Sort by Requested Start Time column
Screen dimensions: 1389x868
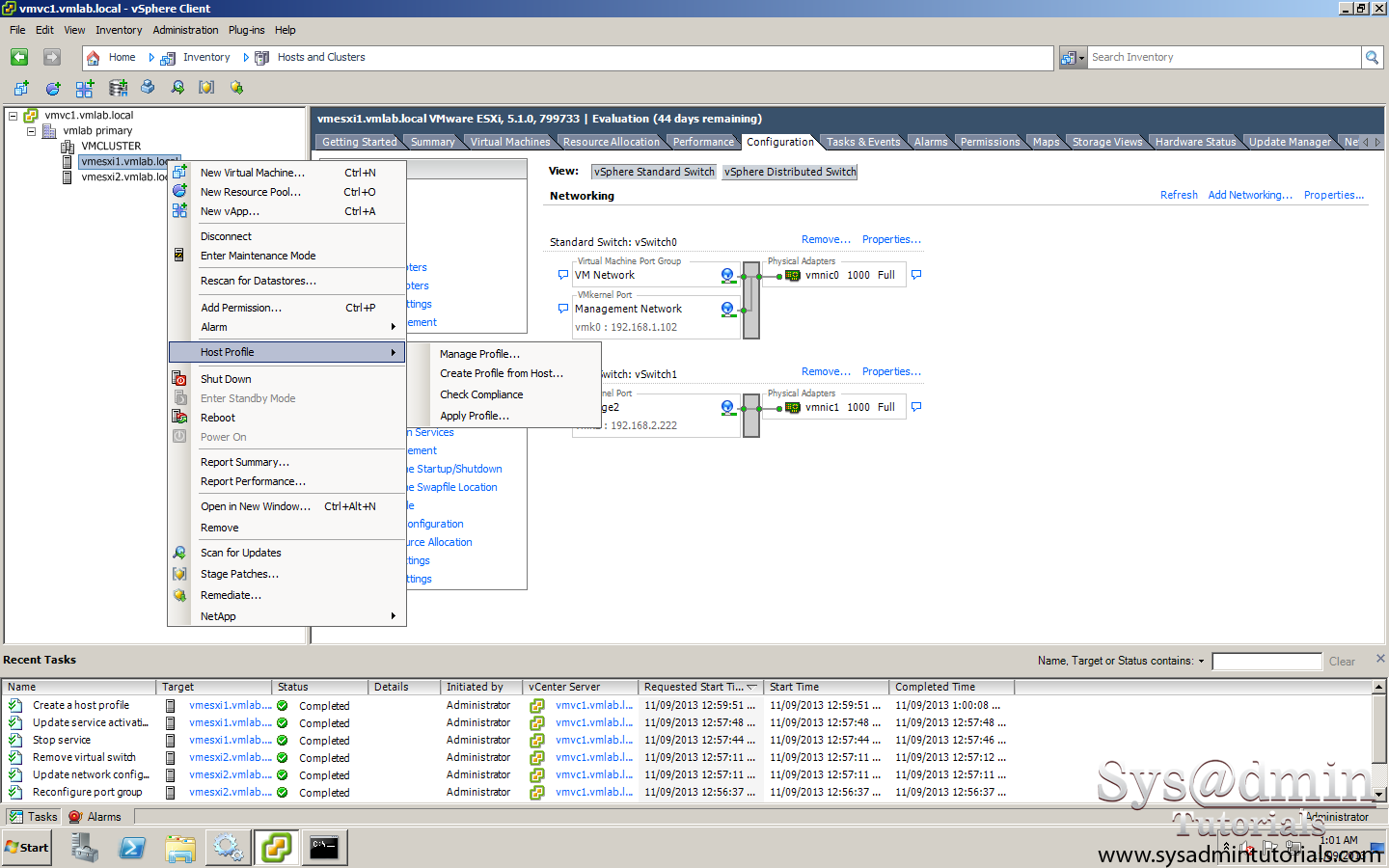(700, 687)
